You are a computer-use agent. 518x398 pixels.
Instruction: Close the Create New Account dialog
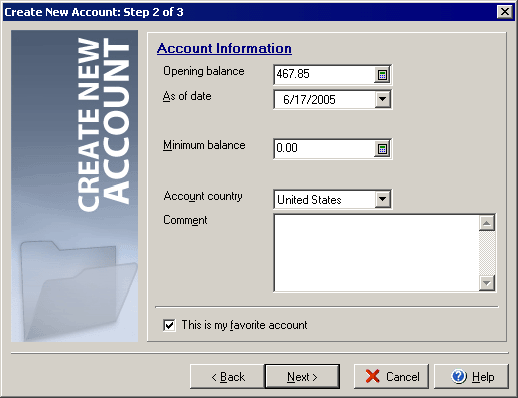[504, 12]
